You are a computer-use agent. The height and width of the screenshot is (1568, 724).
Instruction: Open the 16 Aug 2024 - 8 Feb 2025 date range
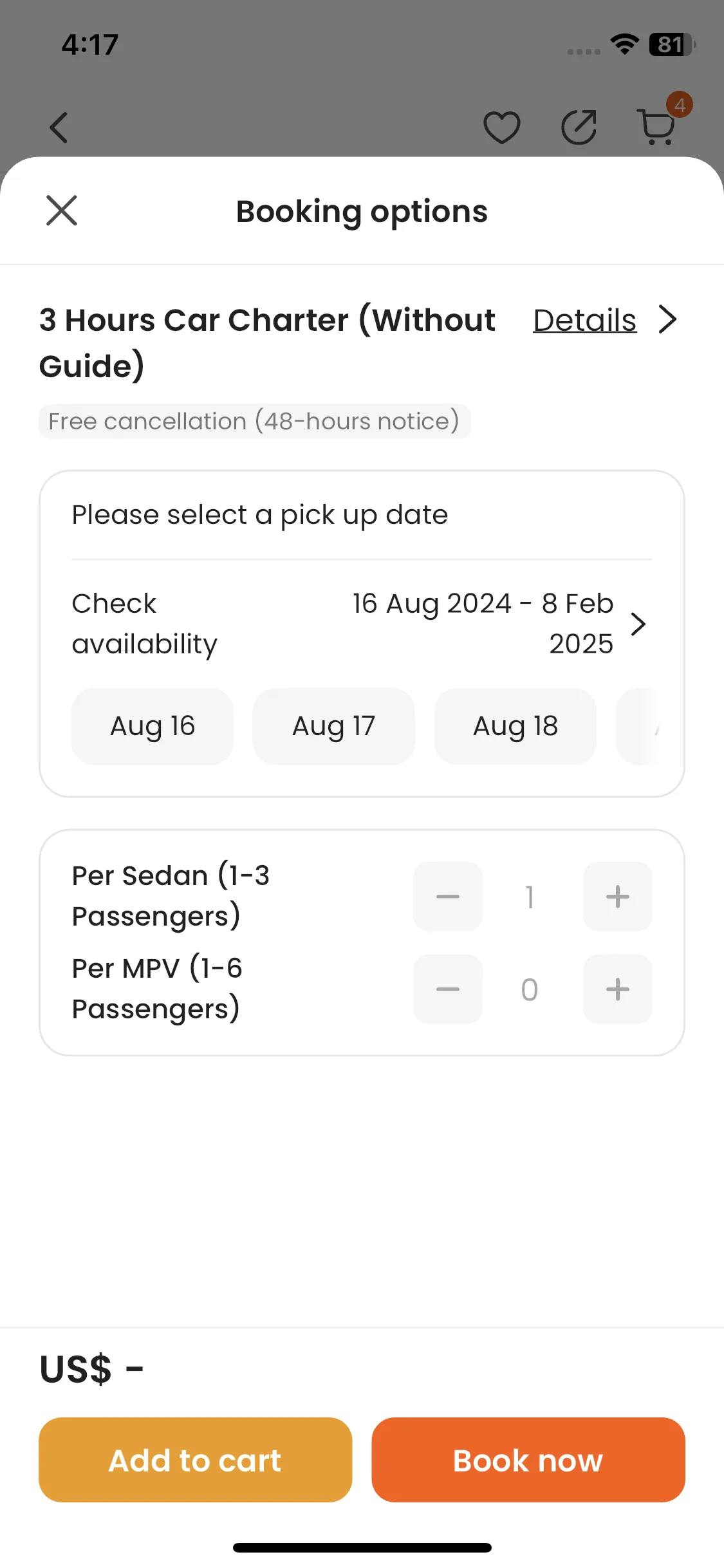(483, 623)
